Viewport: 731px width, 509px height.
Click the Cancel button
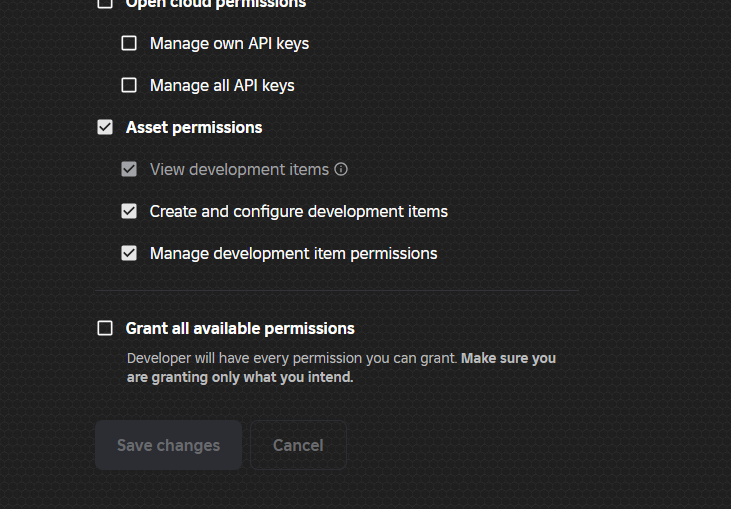298,445
